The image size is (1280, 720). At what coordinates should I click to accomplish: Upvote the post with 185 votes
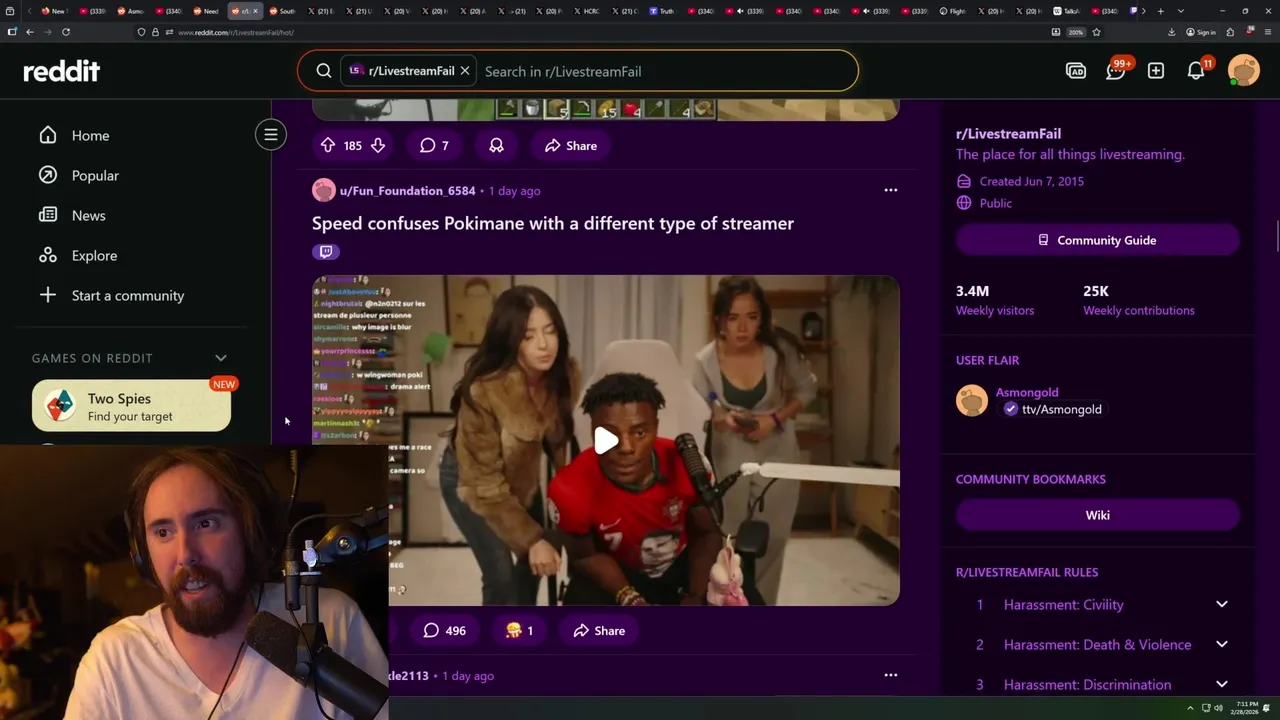[328, 146]
